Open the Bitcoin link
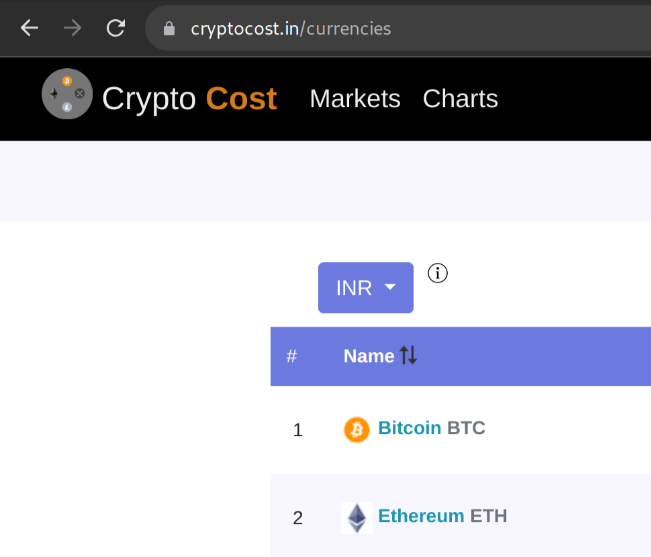 point(409,428)
